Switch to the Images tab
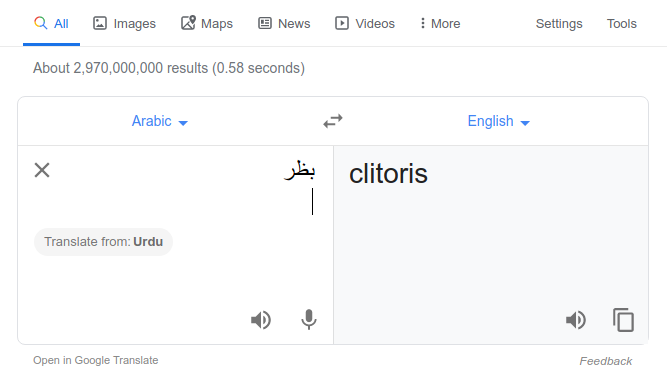Screen dimensions: 667x379 coord(124,23)
